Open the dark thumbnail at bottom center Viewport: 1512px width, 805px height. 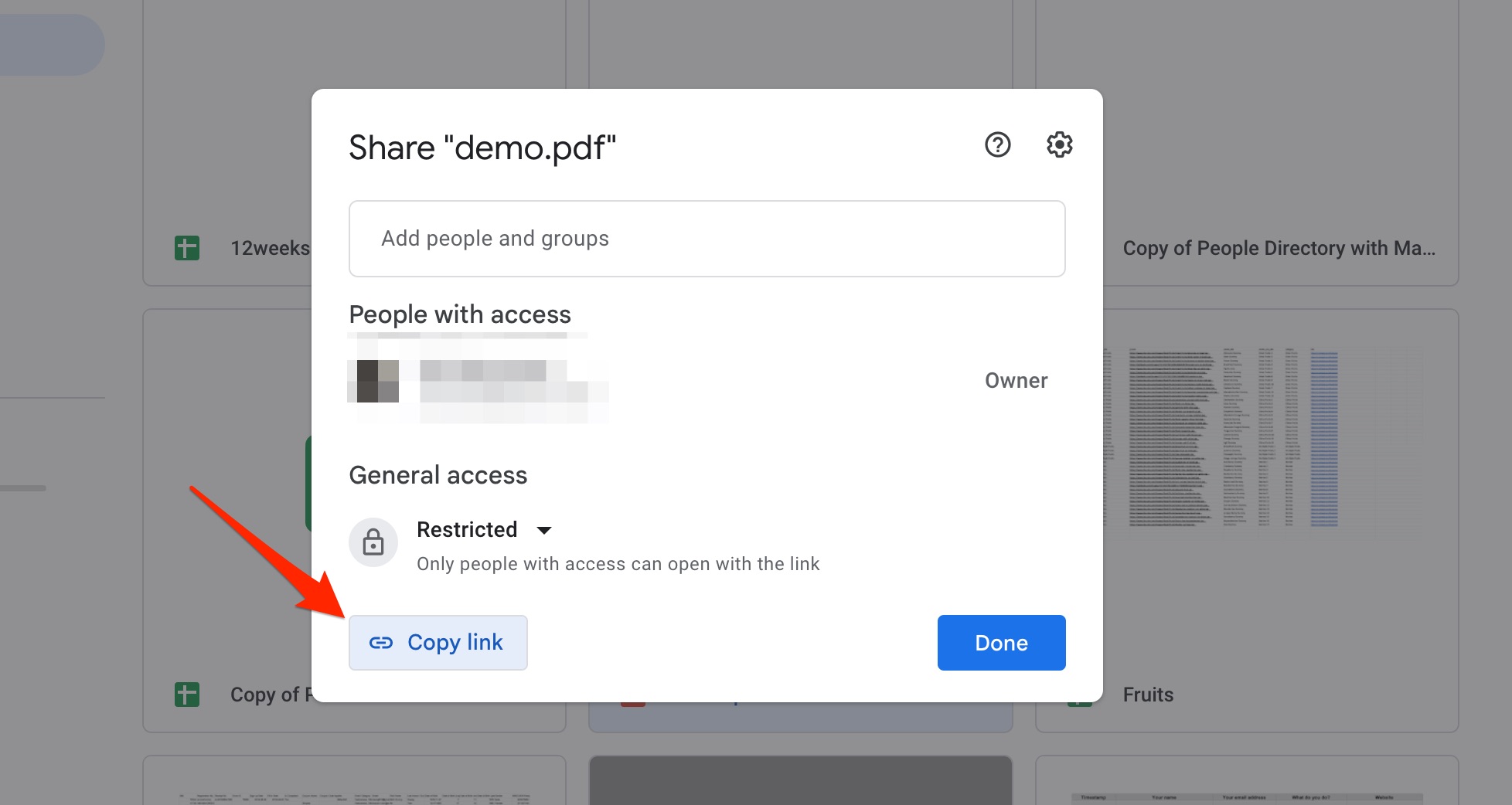click(800, 780)
